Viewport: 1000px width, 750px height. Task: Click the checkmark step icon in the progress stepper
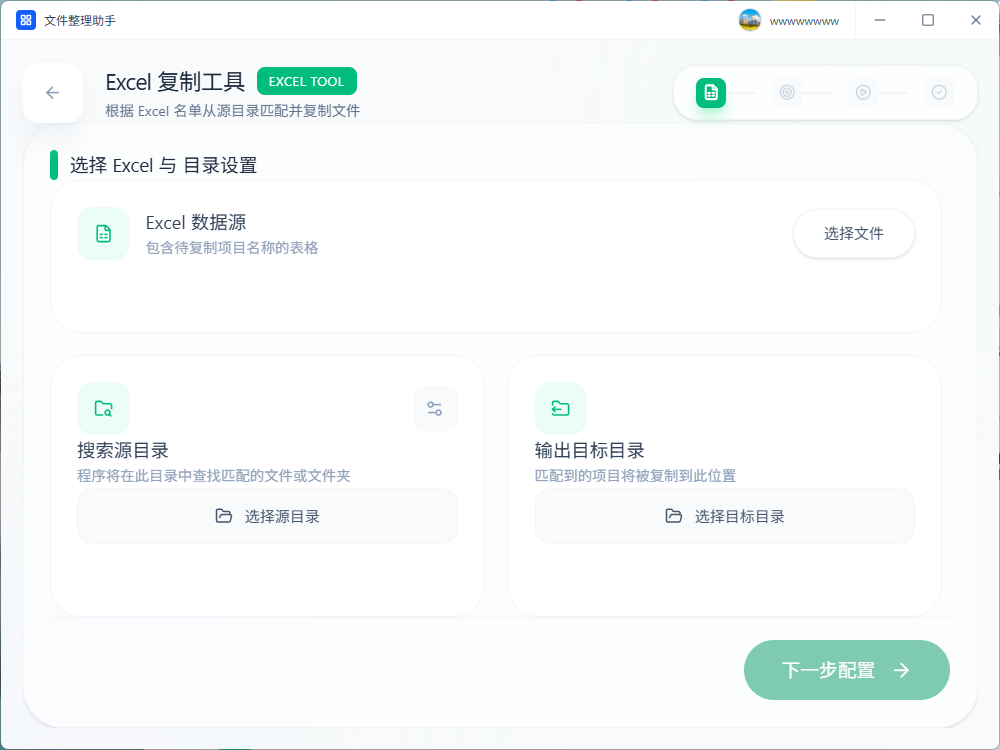(x=939, y=92)
